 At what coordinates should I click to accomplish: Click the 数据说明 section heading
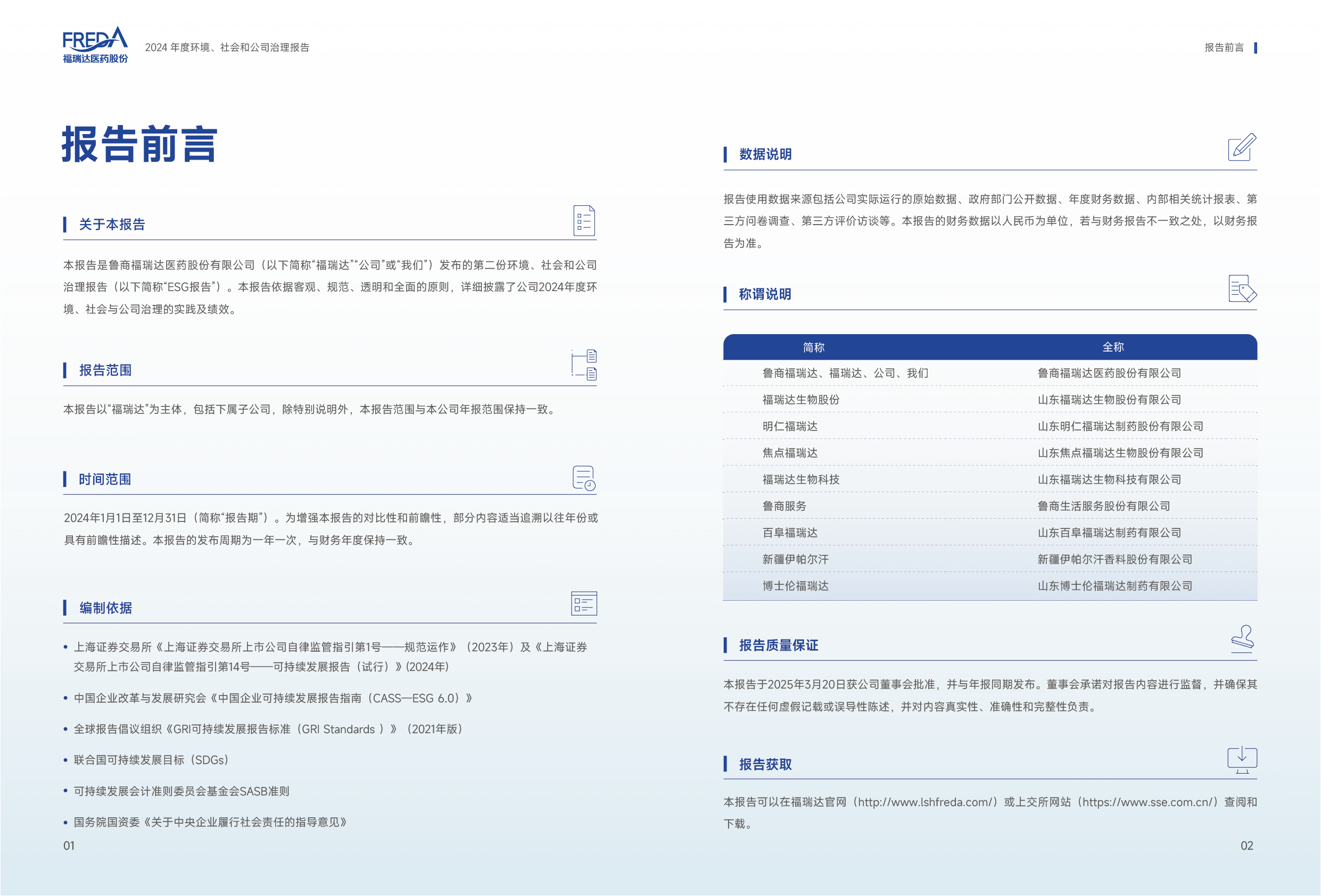[x=765, y=154]
